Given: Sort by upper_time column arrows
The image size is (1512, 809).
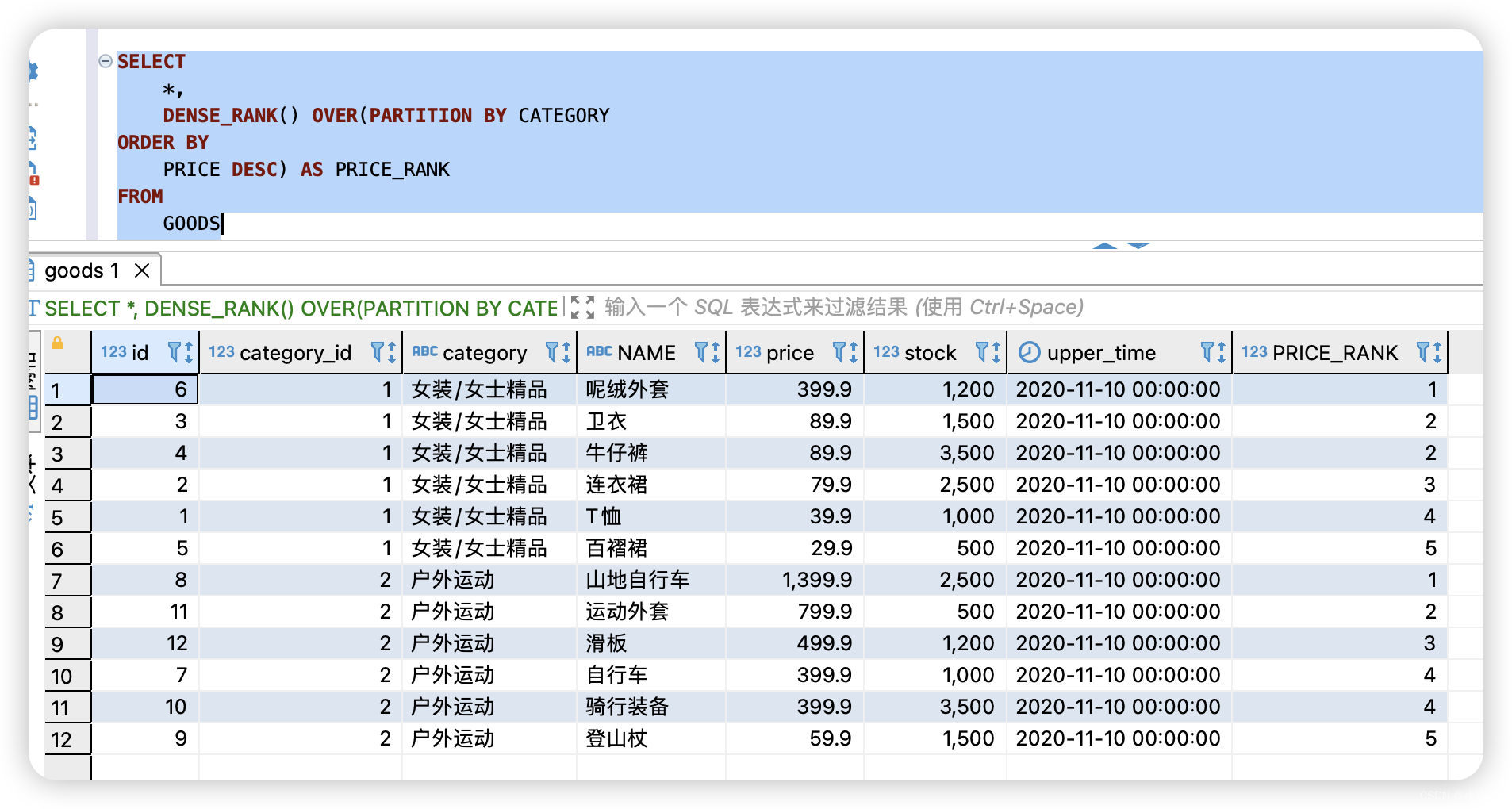Looking at the screenshot, I should coord(1221,352).
